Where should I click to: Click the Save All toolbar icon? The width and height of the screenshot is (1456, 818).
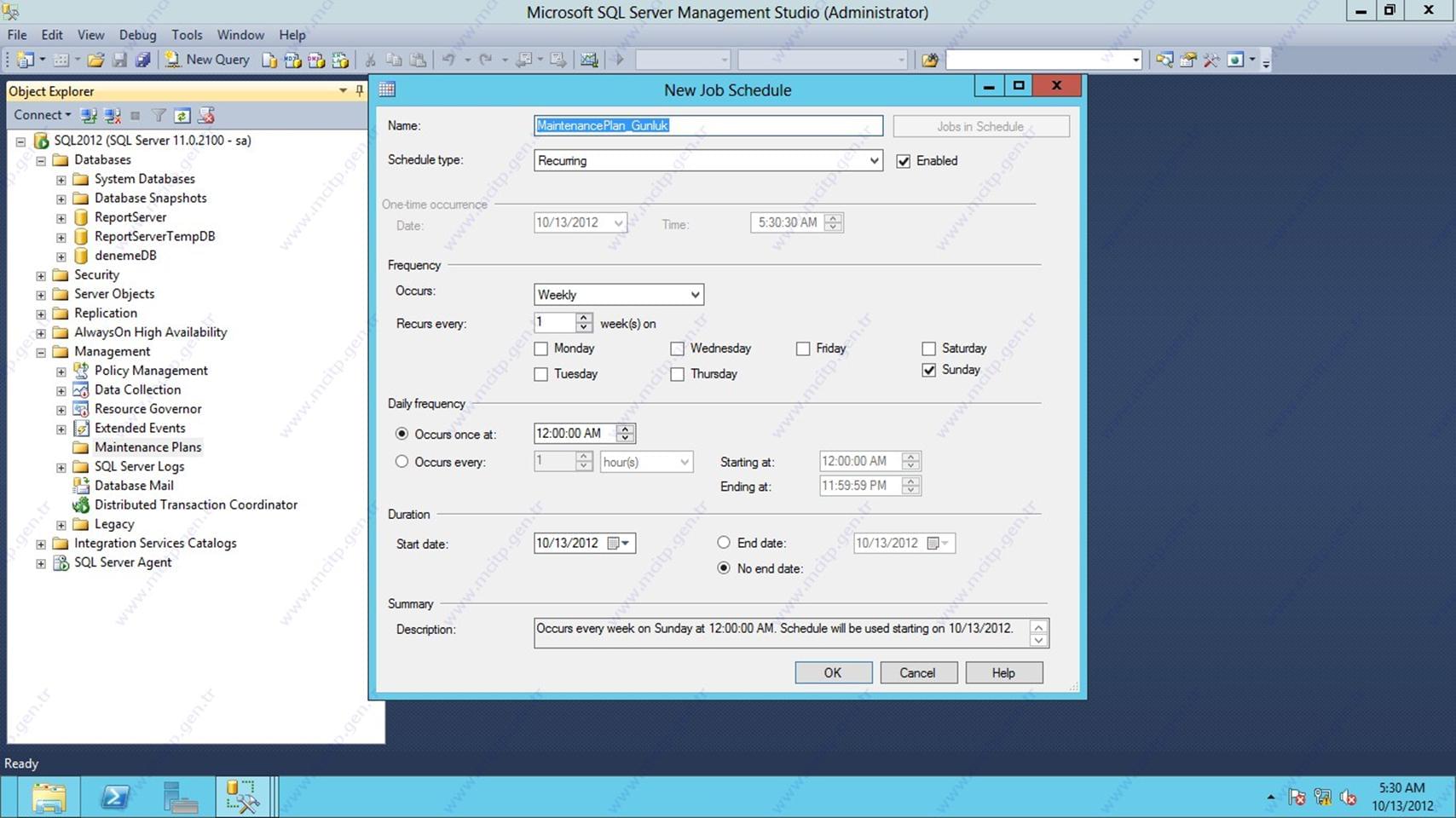click(143, 60)
